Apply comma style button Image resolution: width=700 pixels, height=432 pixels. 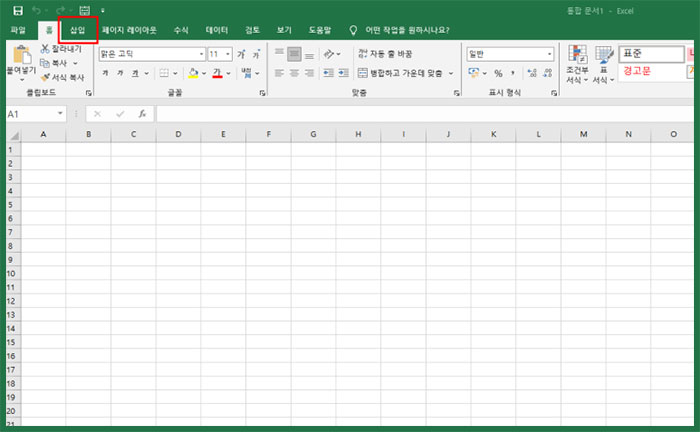pos(513,73)
